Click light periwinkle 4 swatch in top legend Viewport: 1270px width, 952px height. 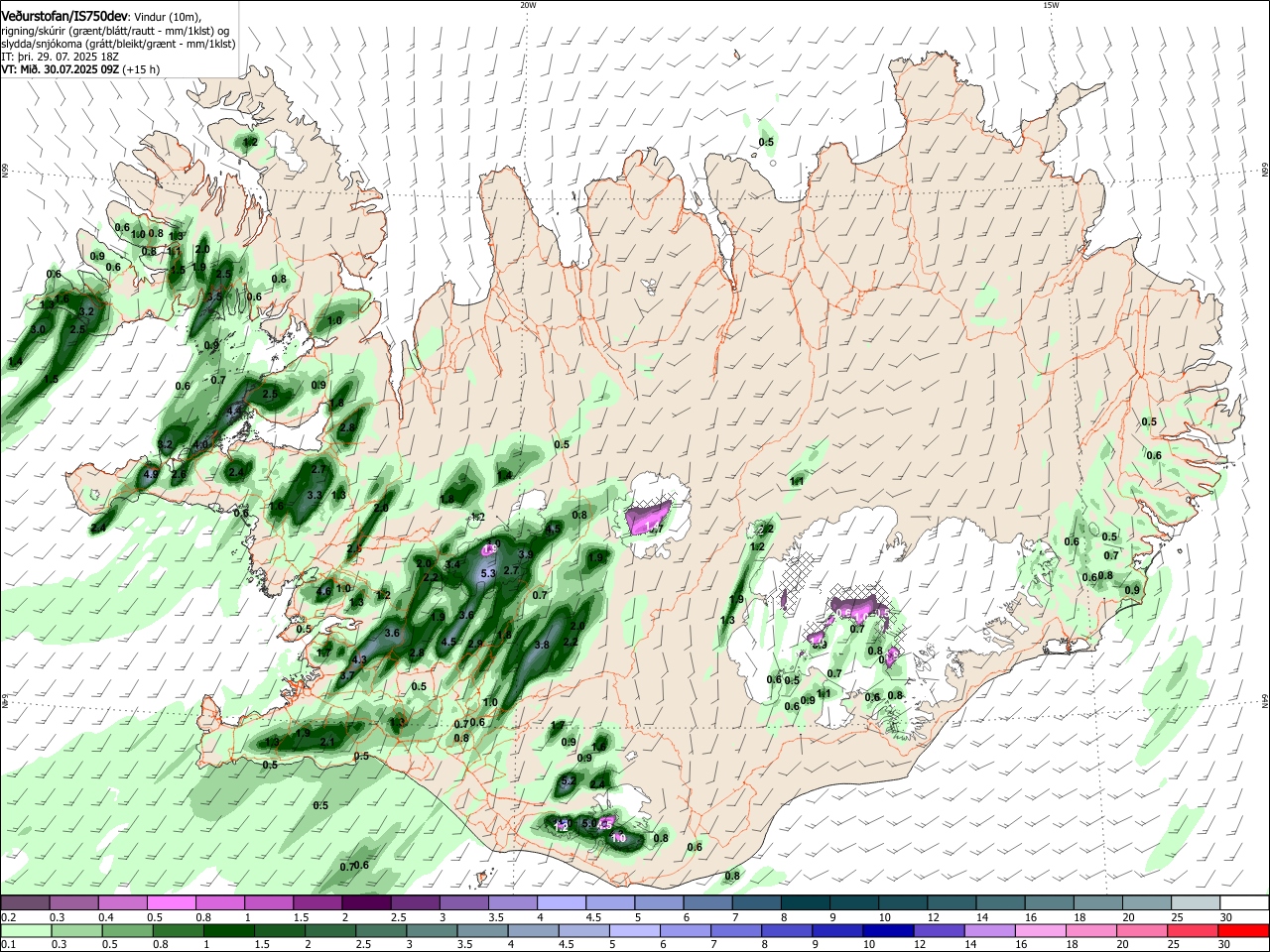(x=562, y=902)
